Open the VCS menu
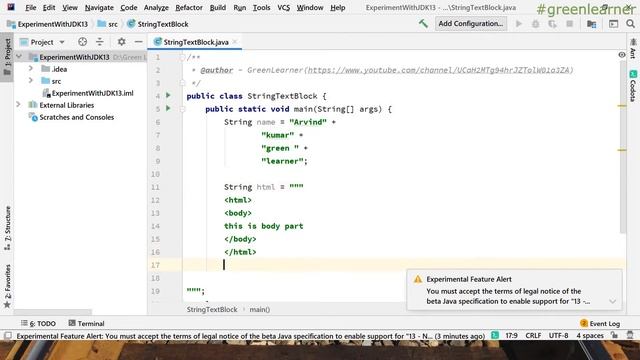Viewport: 640px width, 360px height. pos(284,7)
